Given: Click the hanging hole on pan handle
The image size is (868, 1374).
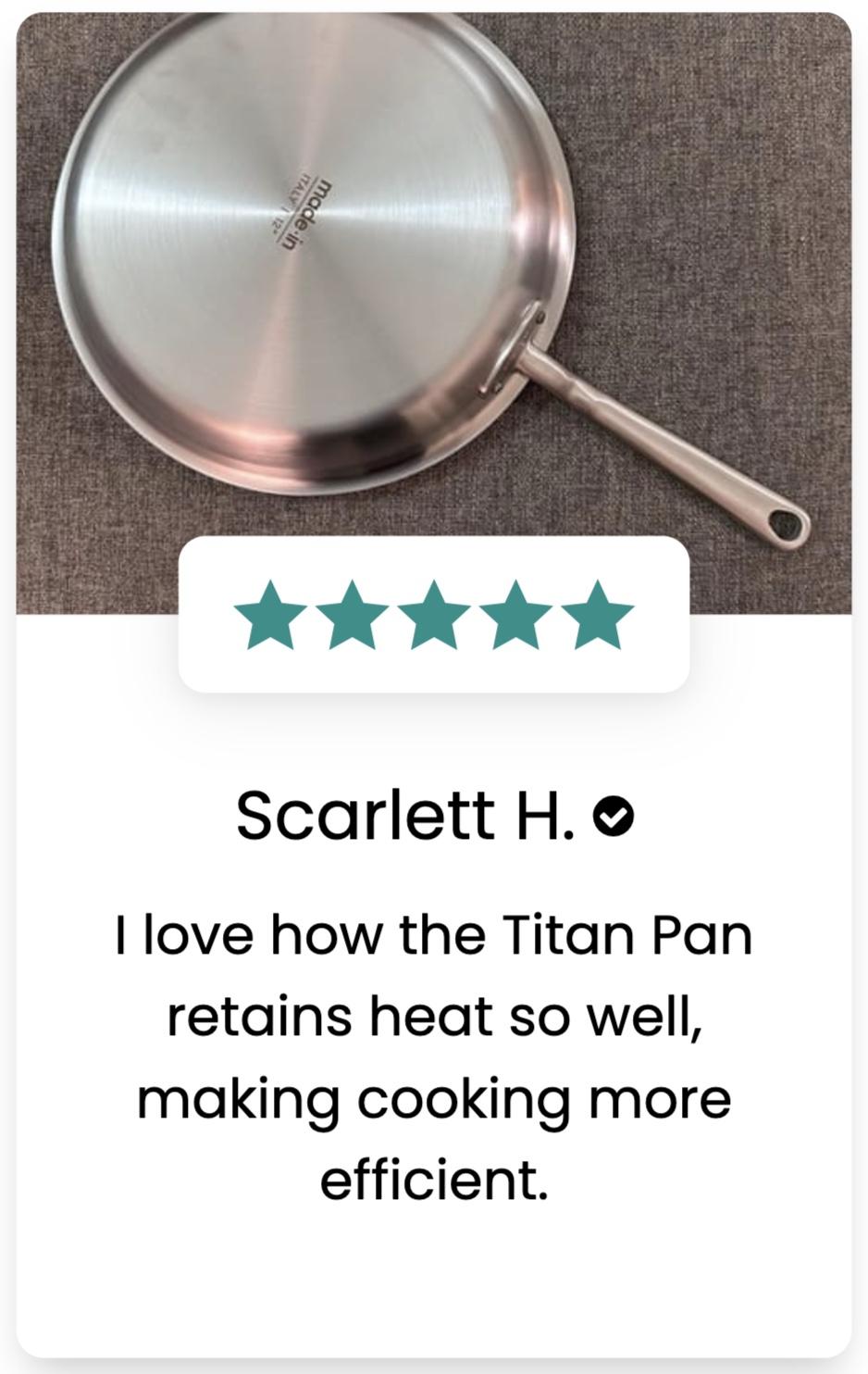Looking at the screenshot, I should pyautogui.click(x=787, y=525).
